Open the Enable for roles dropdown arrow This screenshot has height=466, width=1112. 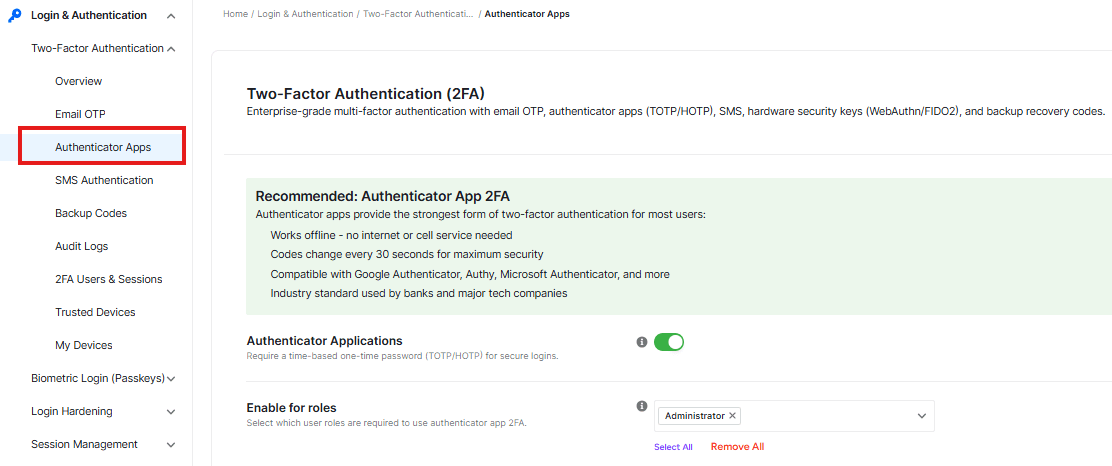(921, 416)
